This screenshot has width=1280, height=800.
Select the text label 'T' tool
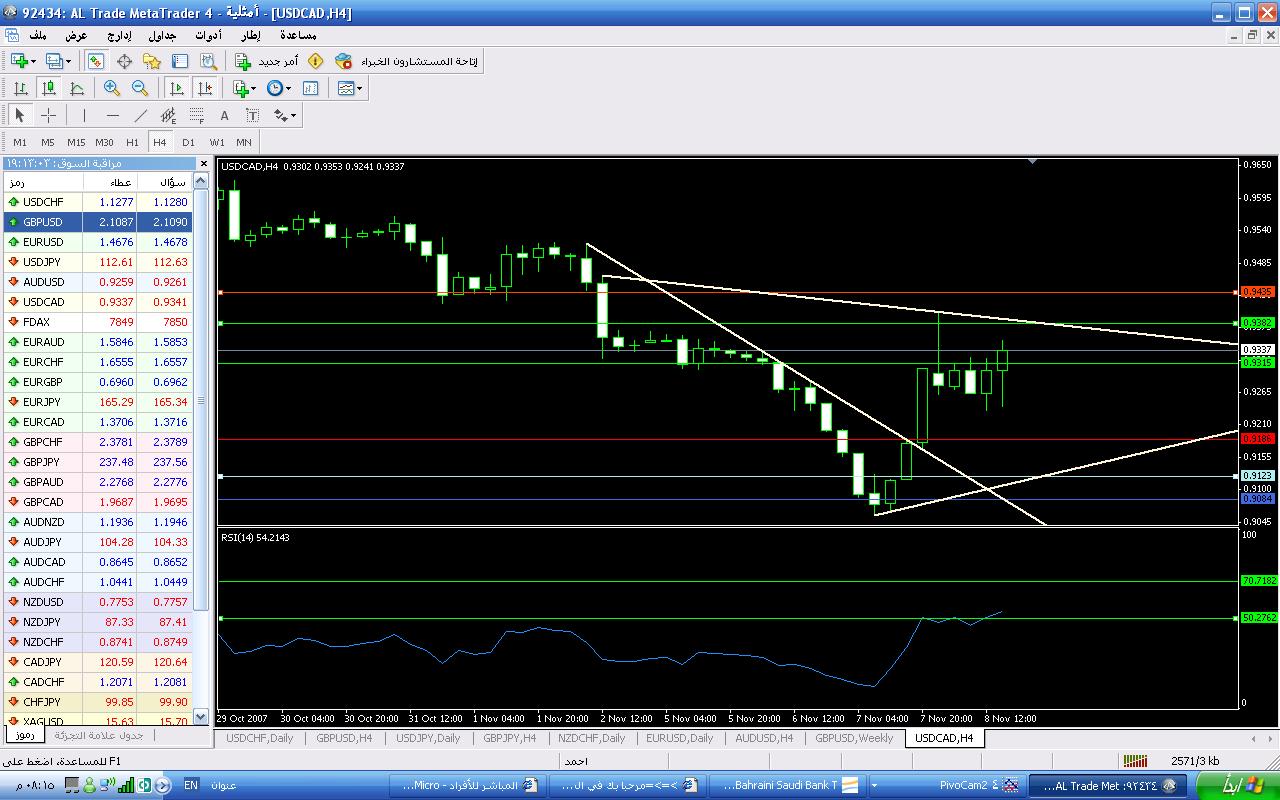pyautogui.click(x=253, y=115)
